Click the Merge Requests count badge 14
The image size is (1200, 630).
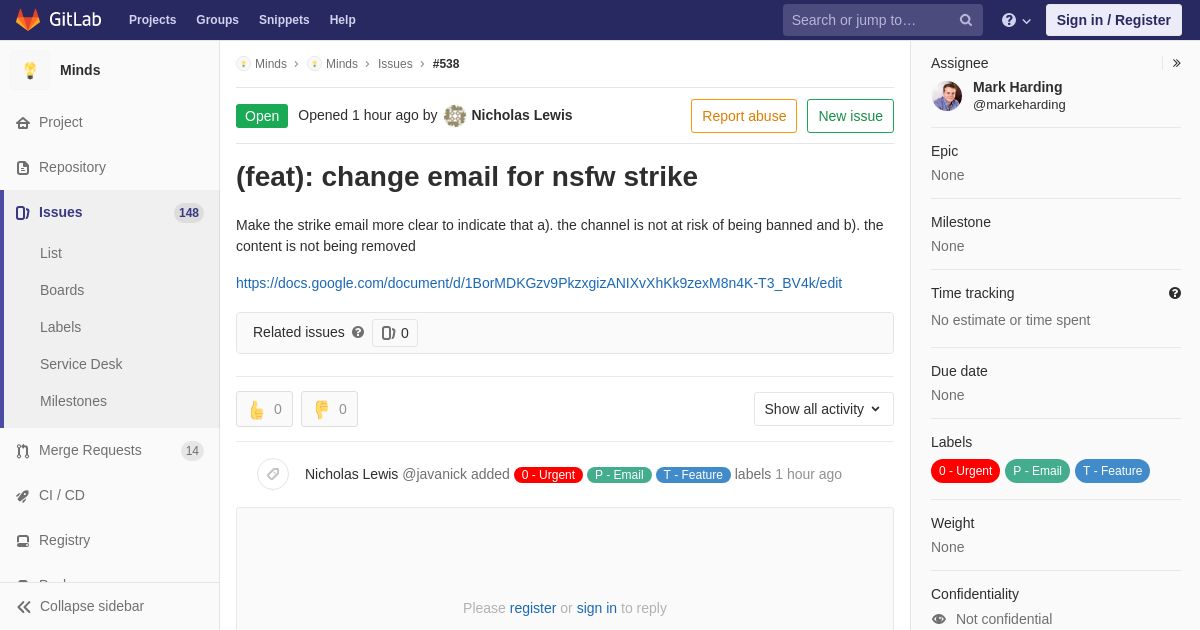192,451
